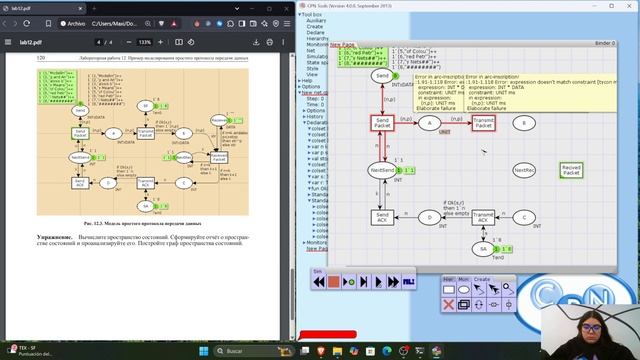This screenshot has width=640, height=360.
Task: Select the red X delete tool
Action: pos(449,304)
